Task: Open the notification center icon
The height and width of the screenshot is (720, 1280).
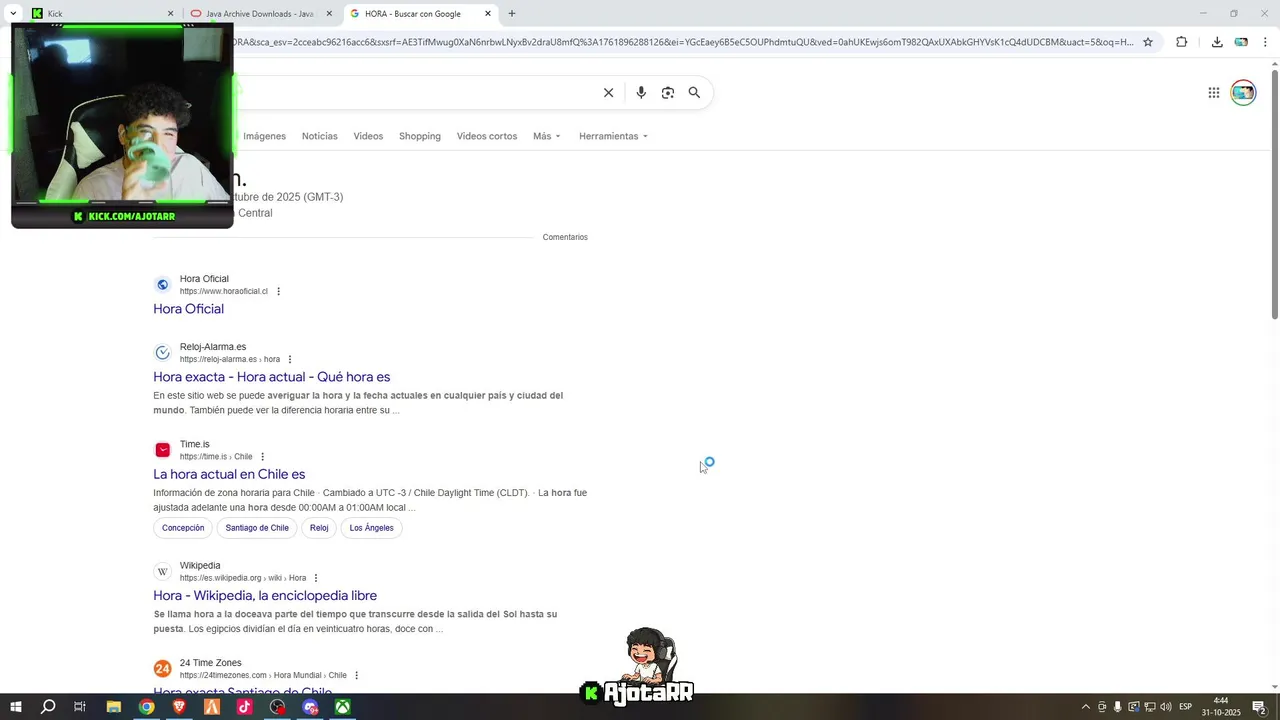Action: point(1260,707)
